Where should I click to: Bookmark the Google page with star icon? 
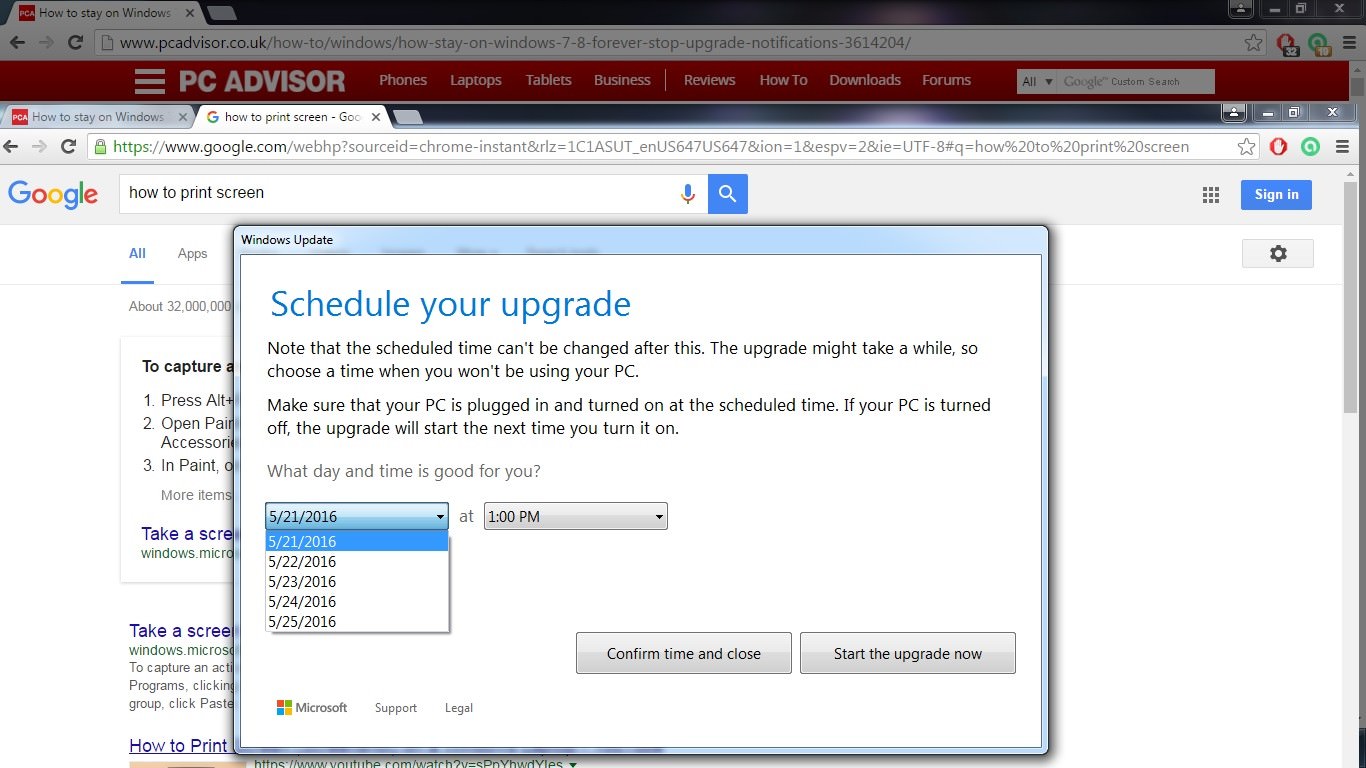pos(1246,147)
